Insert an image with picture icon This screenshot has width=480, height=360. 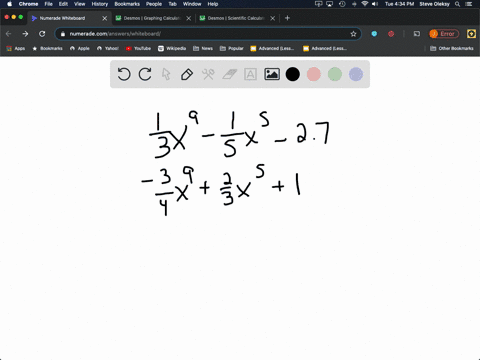pos(272,74)
